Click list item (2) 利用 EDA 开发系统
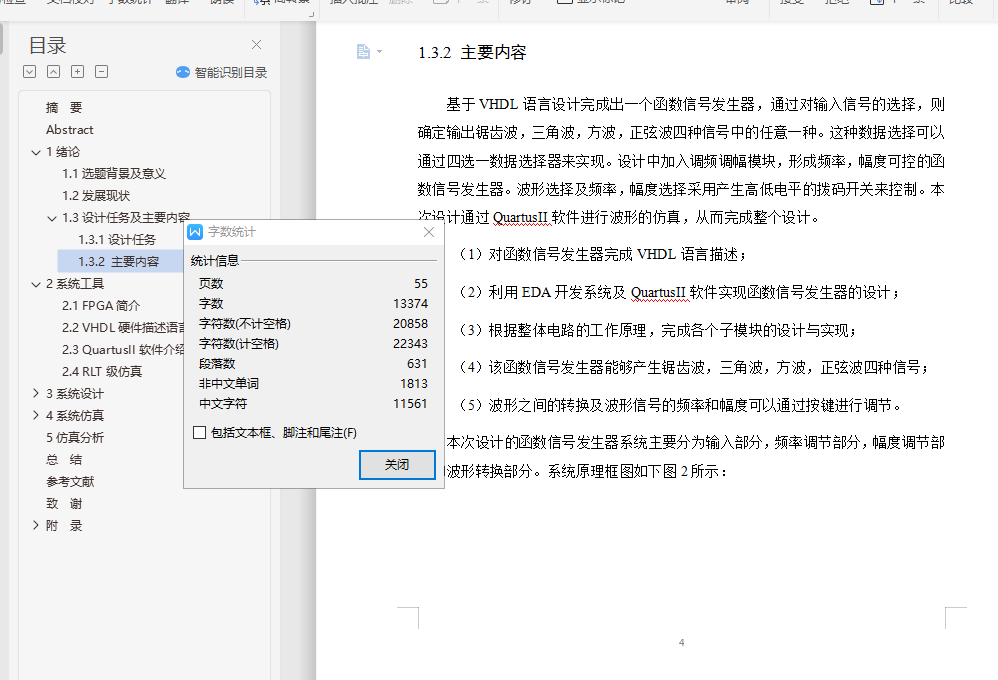The width and height of the screenshot is (998, 680). click(677, 293)
